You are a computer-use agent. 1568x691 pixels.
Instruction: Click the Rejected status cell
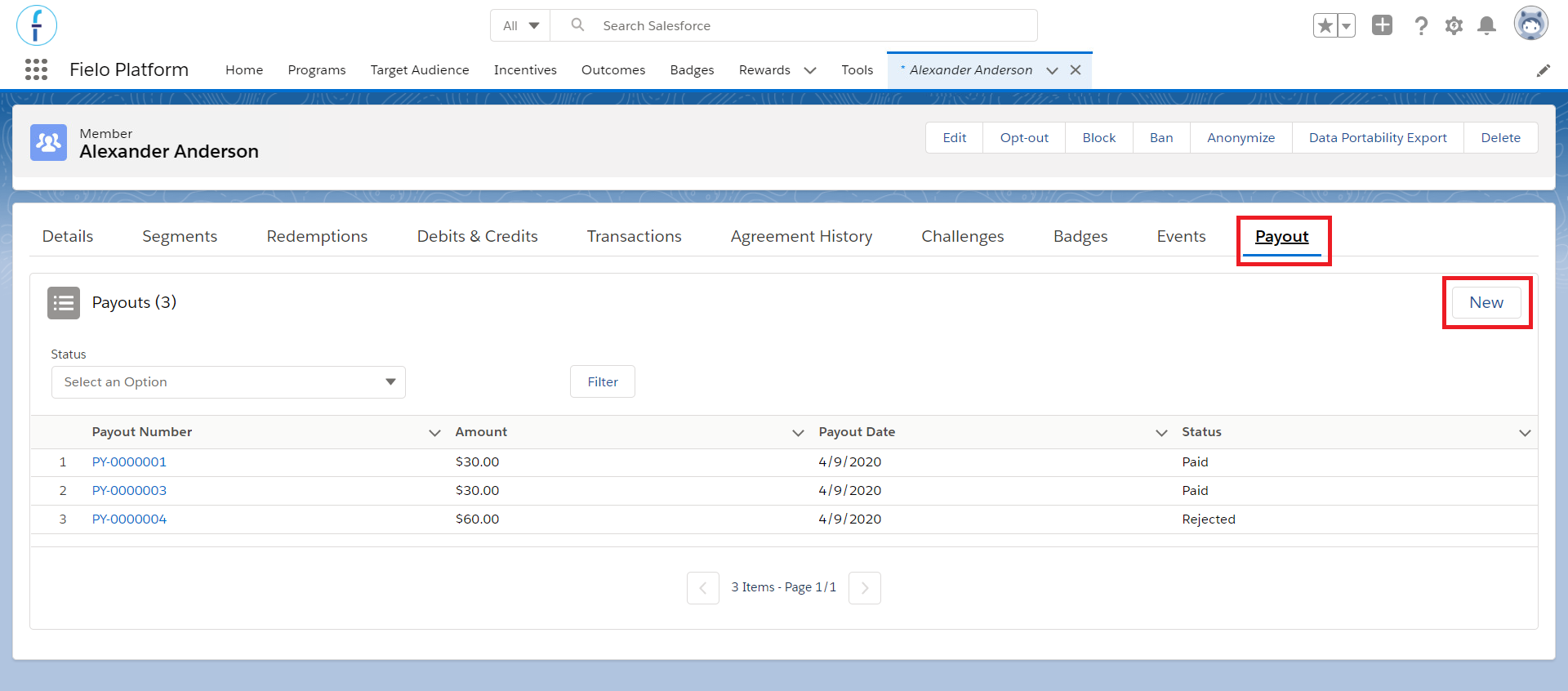pyautogui.click(x=1209, y=519)
